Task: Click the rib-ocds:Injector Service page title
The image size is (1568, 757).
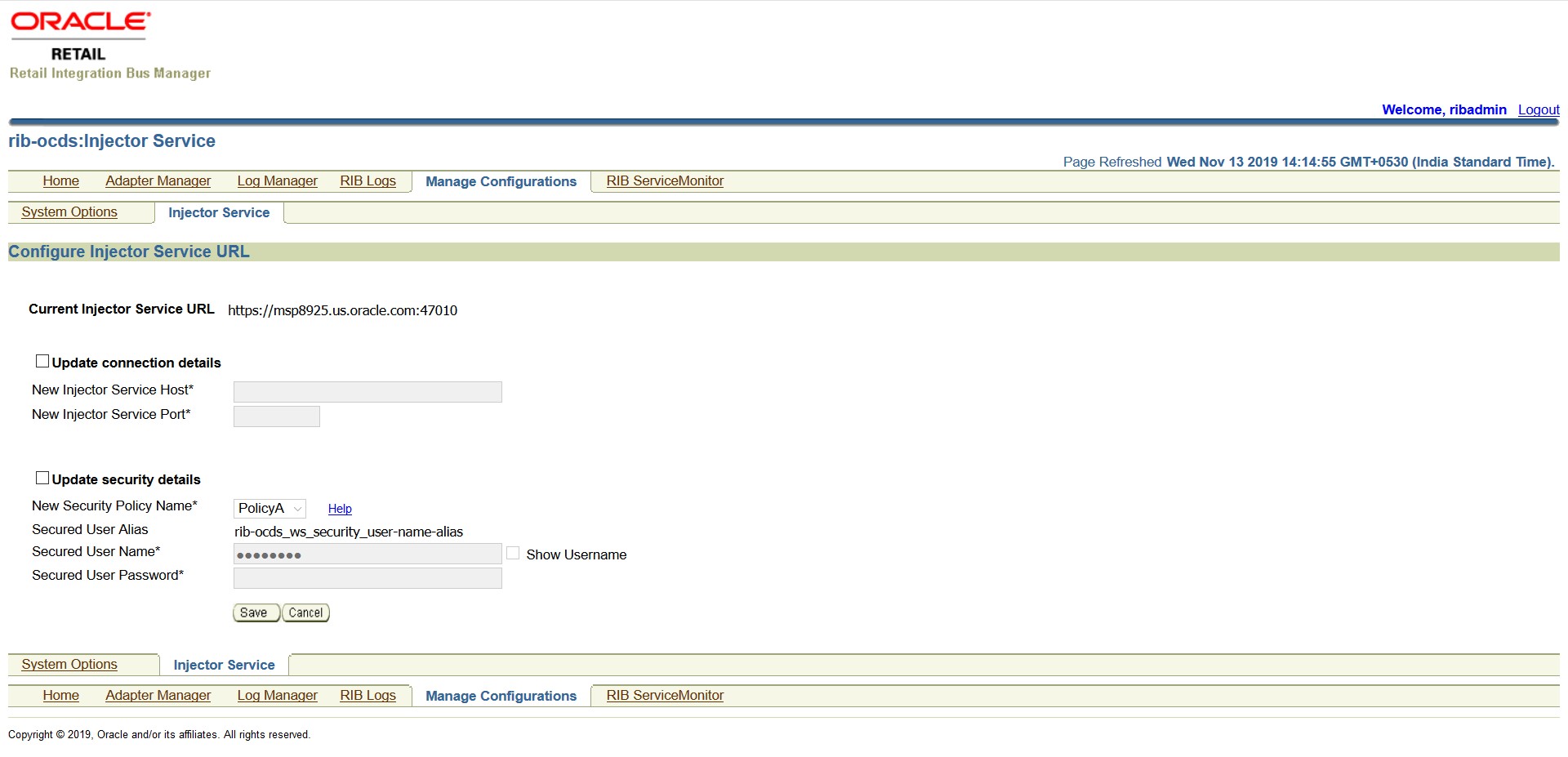Action: point(112,140)
